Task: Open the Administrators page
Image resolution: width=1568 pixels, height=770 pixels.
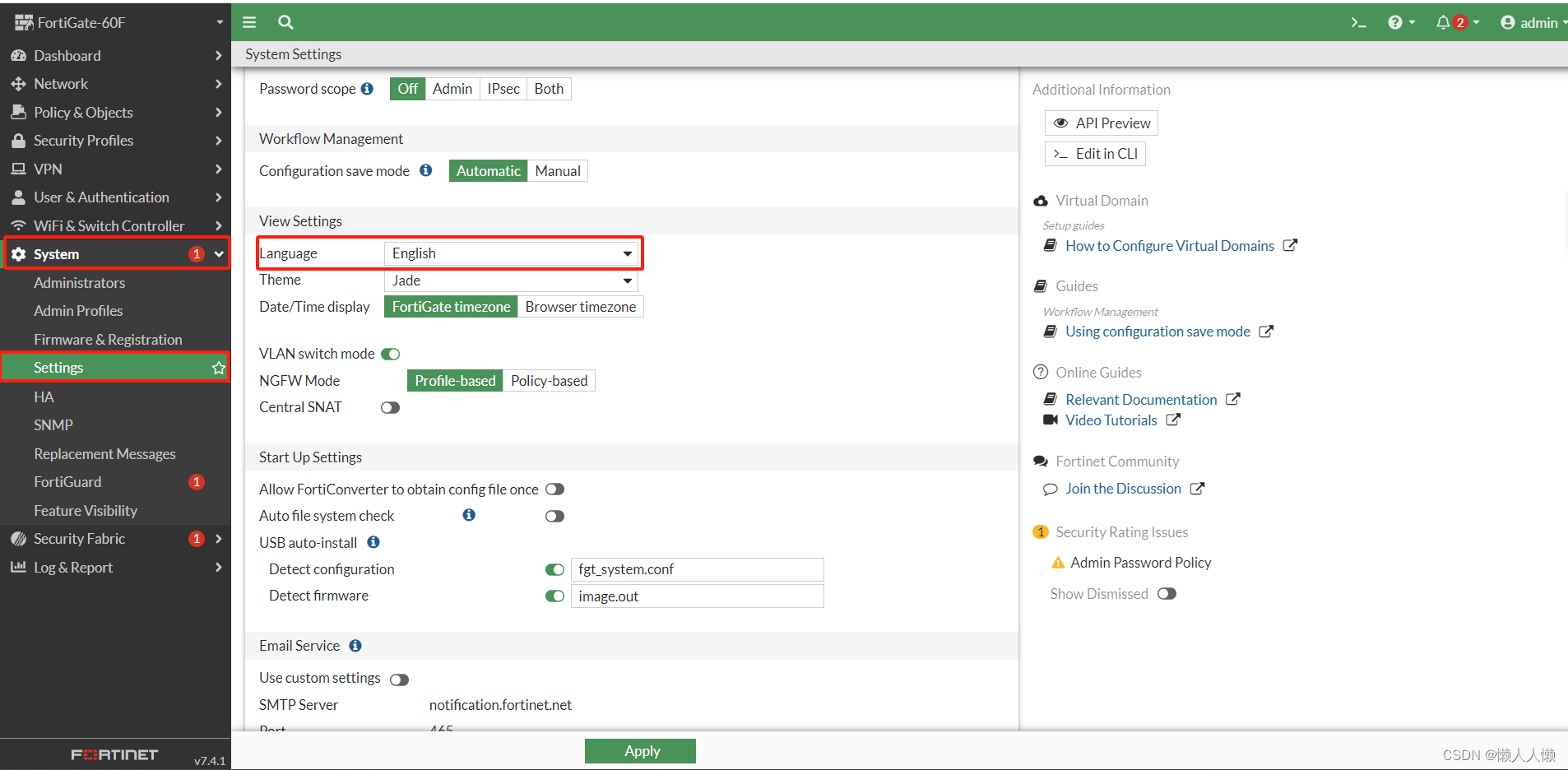Action: pyautogui.click(x=80, y=283)
